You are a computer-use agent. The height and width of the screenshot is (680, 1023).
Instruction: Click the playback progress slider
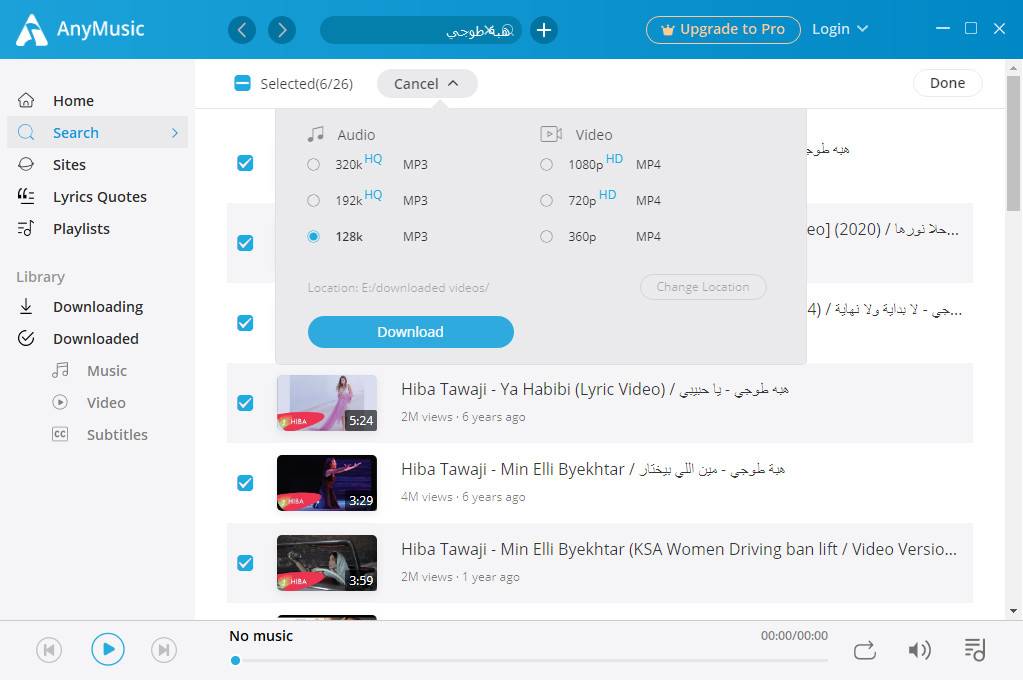[x=528, y=660]
